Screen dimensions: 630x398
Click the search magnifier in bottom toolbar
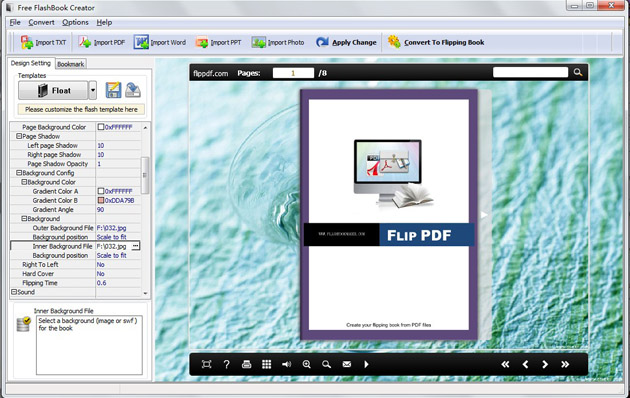pos(327,364)
